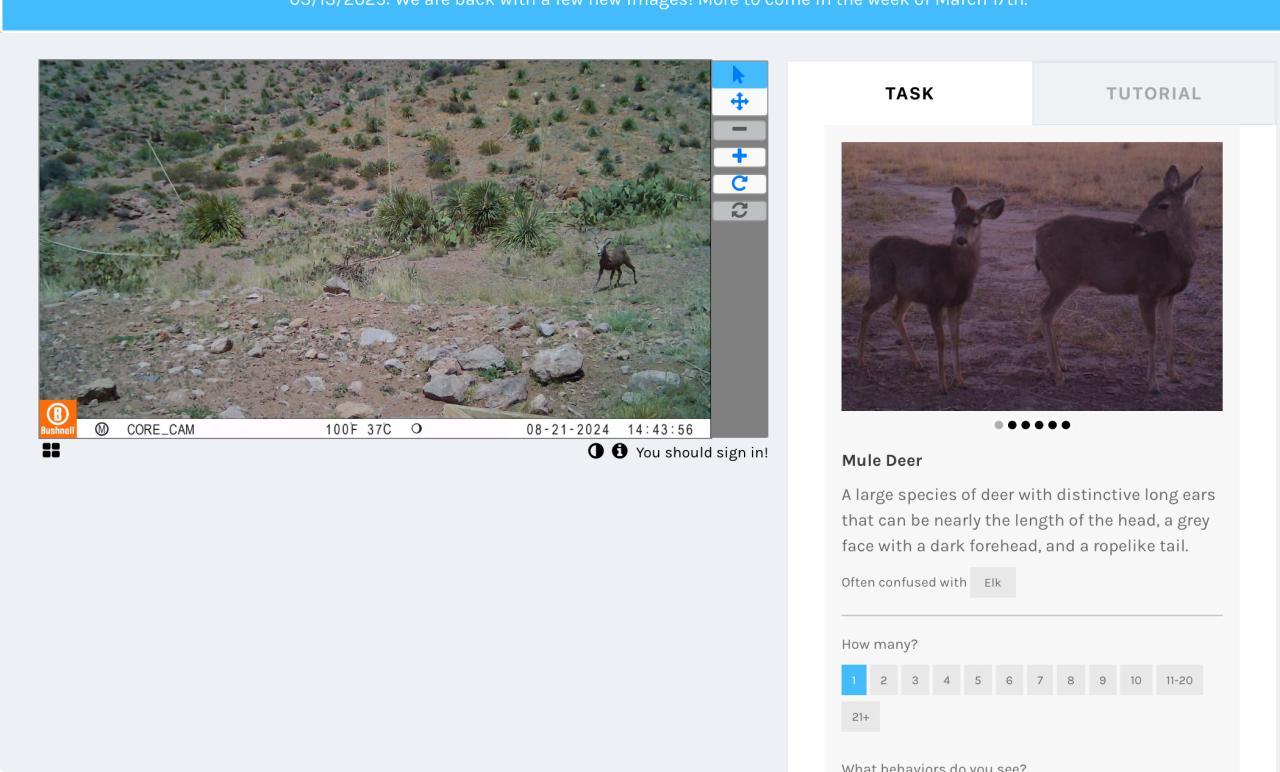Rotate the camera trap image
Screen dimensions: 1280x772
739,184
